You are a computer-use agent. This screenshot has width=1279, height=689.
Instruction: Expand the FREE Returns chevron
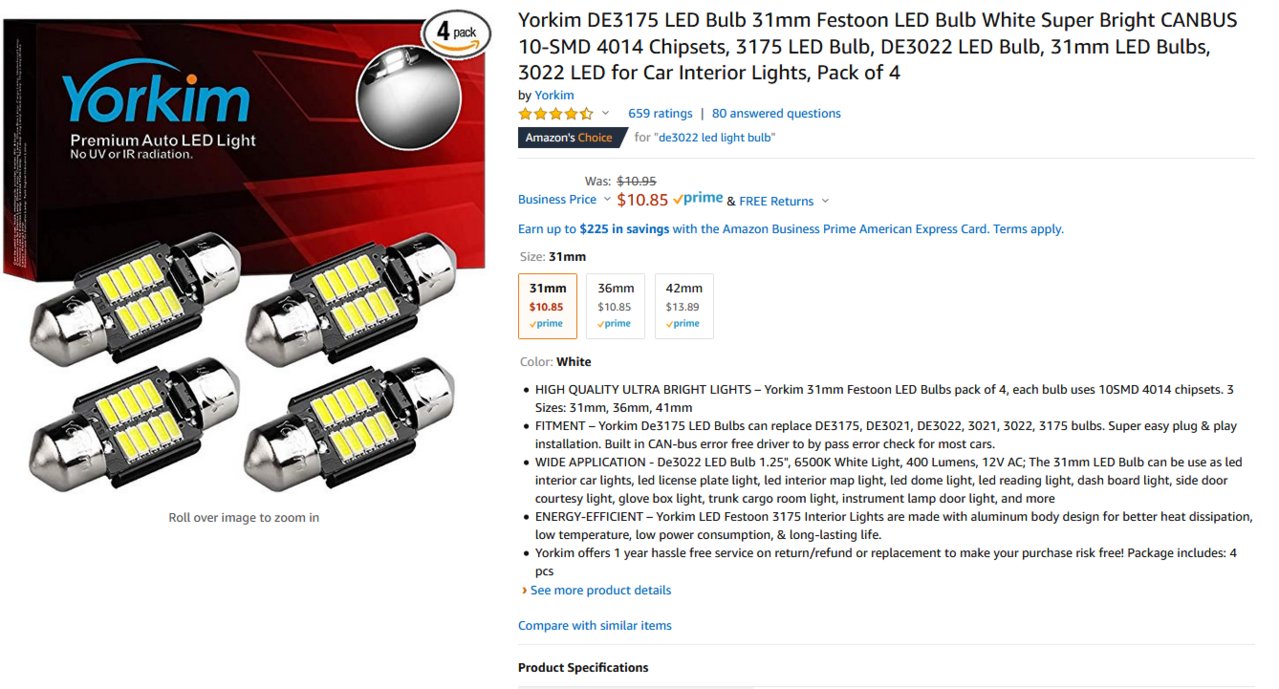(825, 201)
